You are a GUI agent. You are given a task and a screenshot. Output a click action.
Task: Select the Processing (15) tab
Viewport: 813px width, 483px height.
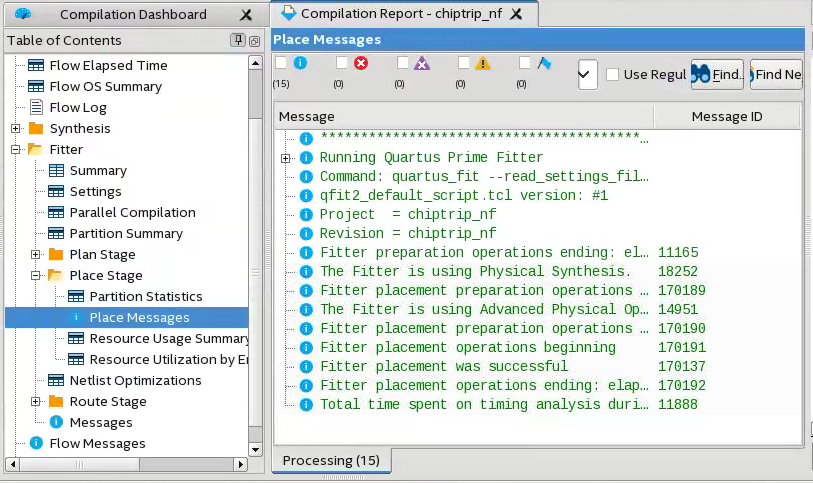point(331,460)
